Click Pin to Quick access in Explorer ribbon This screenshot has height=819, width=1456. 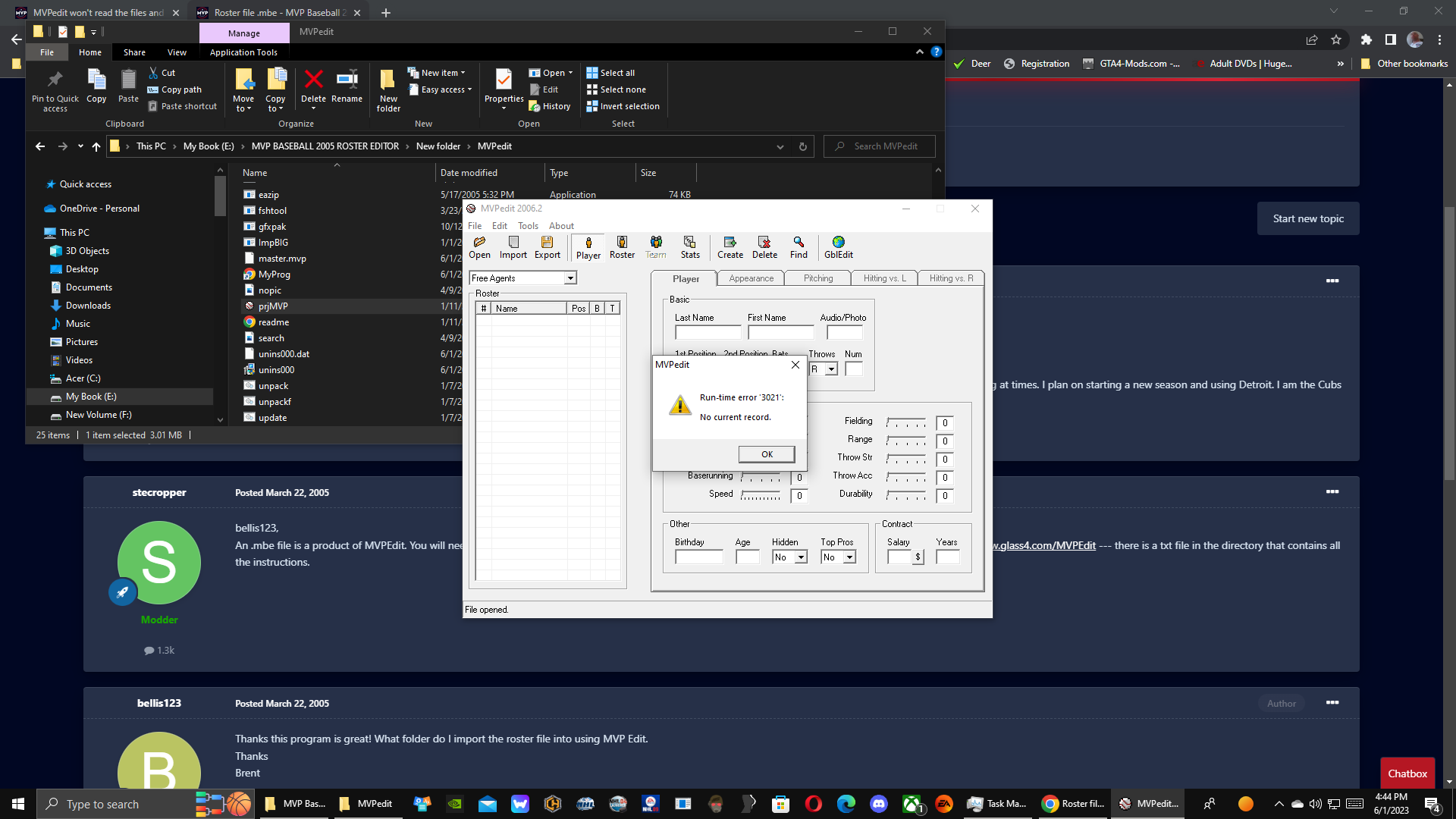(x=55, y=91)
